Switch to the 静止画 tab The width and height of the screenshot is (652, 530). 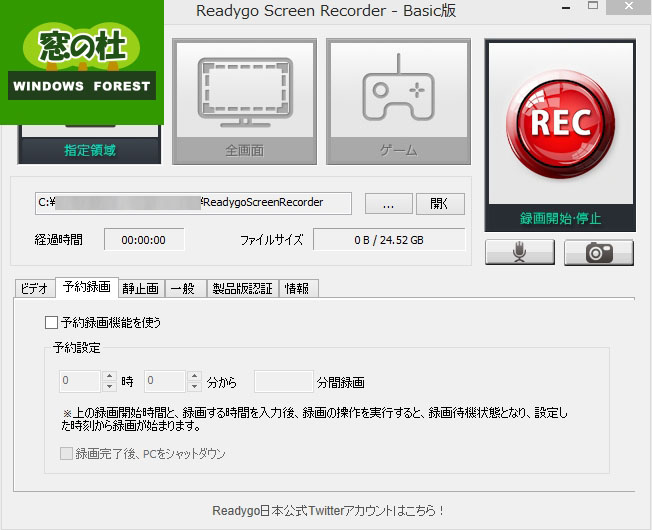click(141, 288)
